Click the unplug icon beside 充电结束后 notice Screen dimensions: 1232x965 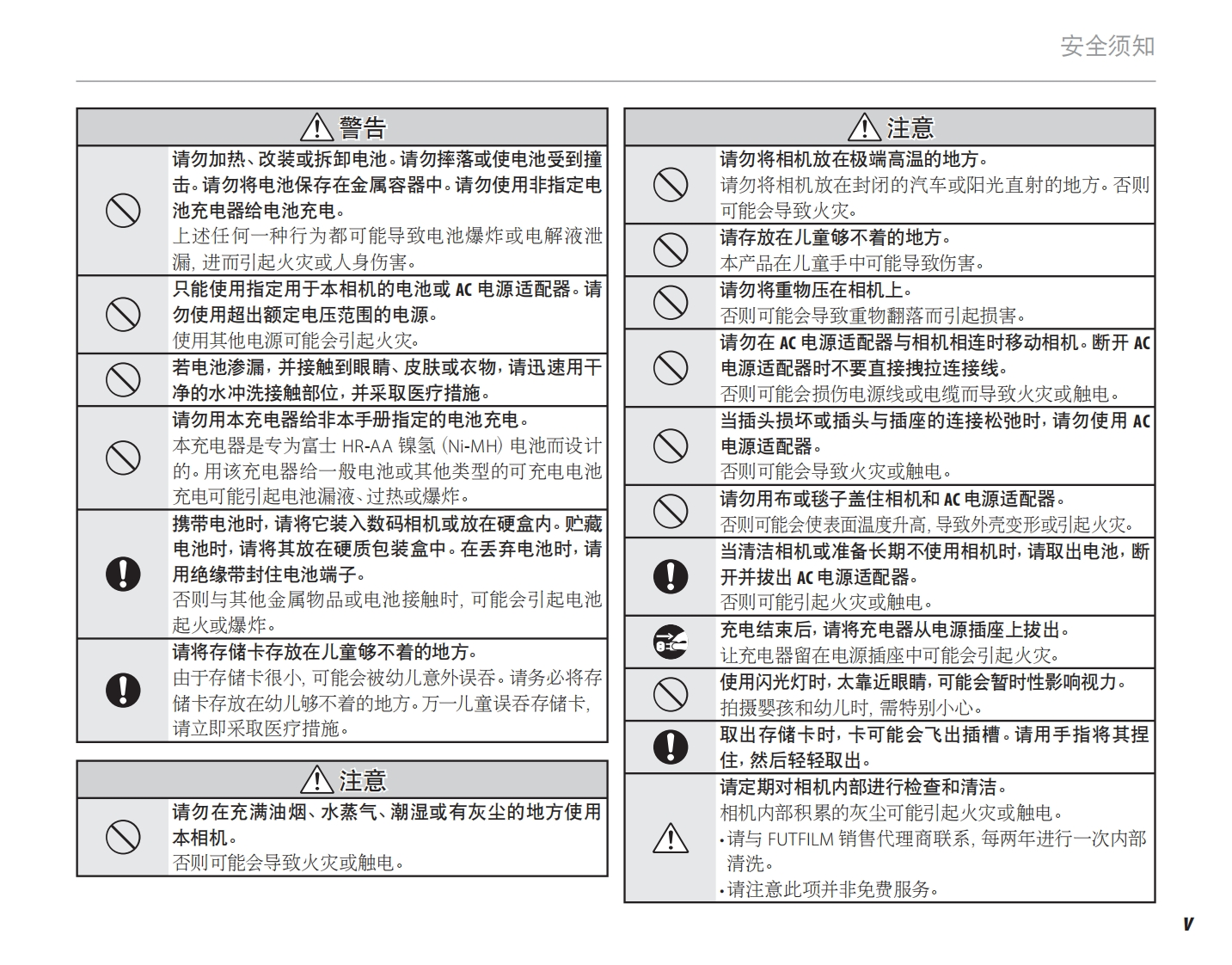[671, 642]
